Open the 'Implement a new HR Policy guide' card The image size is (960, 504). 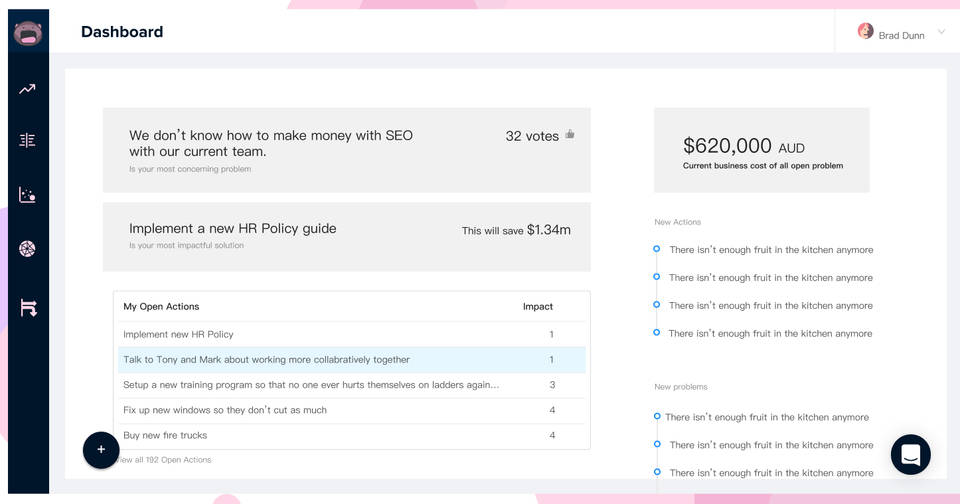pos(346,236)
